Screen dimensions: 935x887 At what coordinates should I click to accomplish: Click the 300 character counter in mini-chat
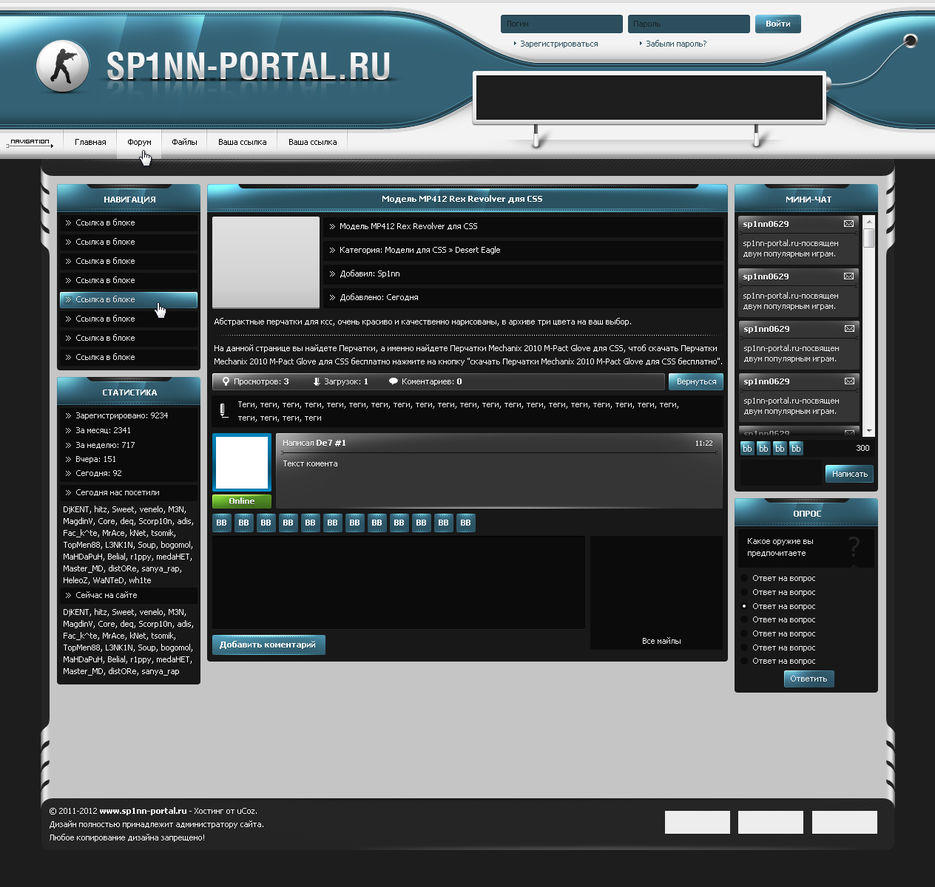[x=862, y=448]
